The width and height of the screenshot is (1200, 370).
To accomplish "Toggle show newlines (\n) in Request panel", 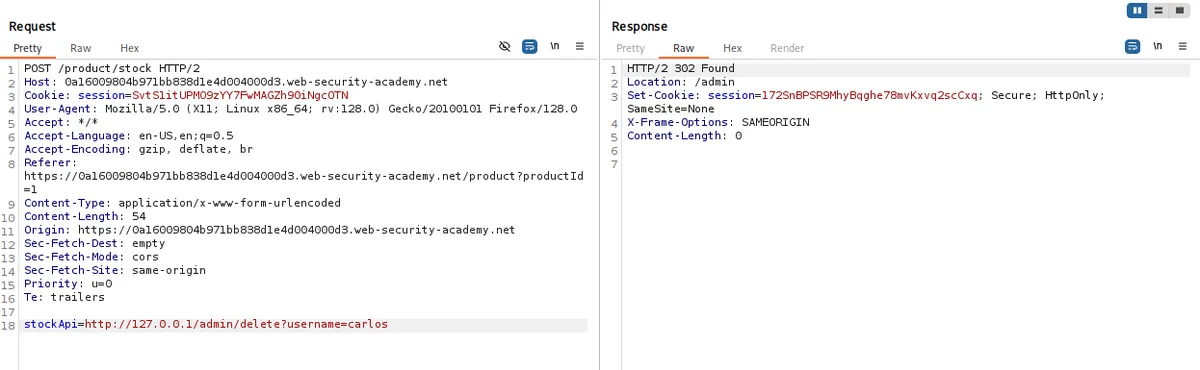I will [x=554, y=47].
